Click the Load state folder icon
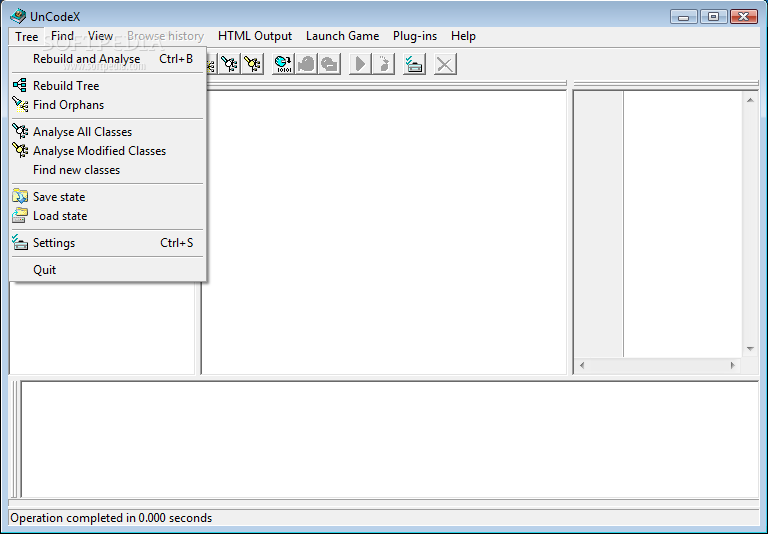 [20, 215]
